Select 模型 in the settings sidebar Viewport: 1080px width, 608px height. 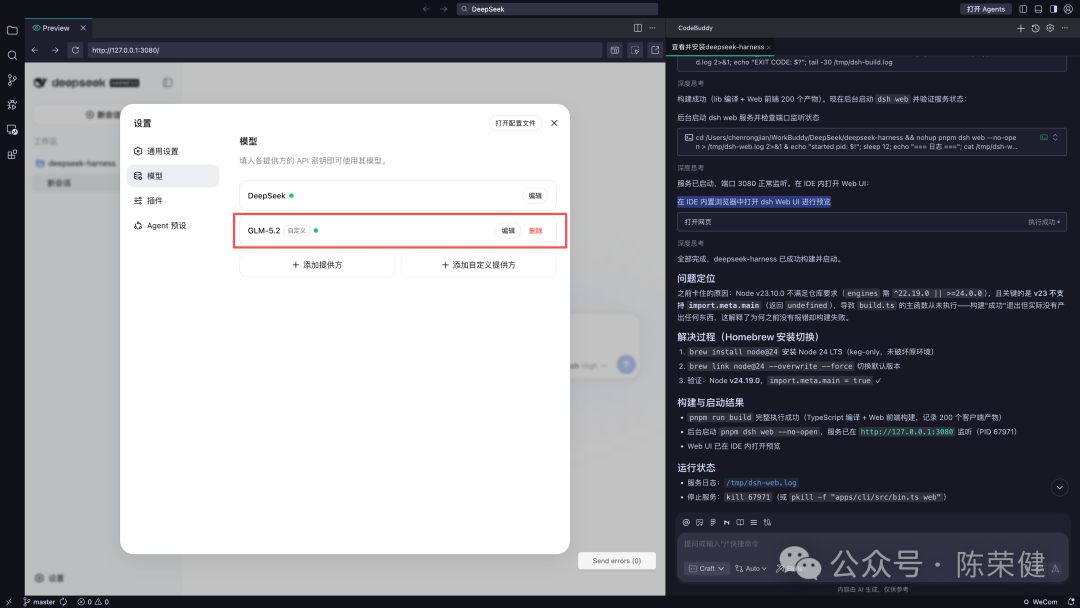click(173, 176)
